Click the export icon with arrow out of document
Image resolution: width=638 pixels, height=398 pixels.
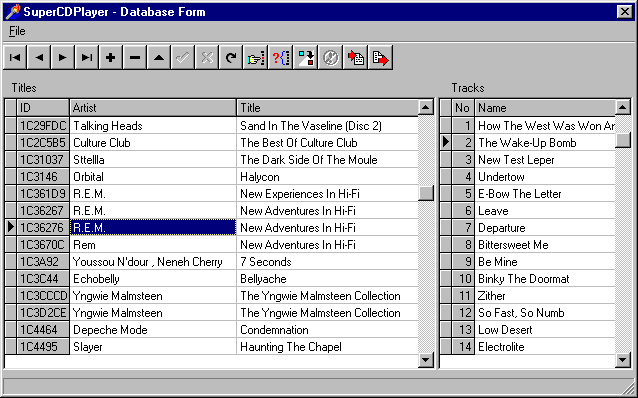(x=380, y=58)
